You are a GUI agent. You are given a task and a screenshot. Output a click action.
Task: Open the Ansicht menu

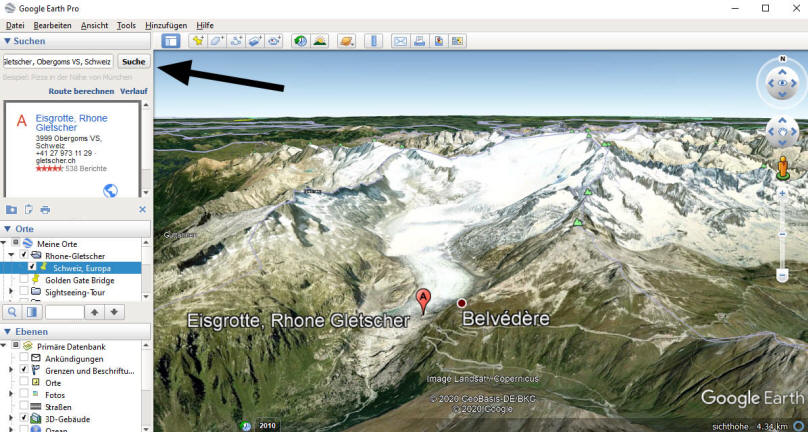94,25
